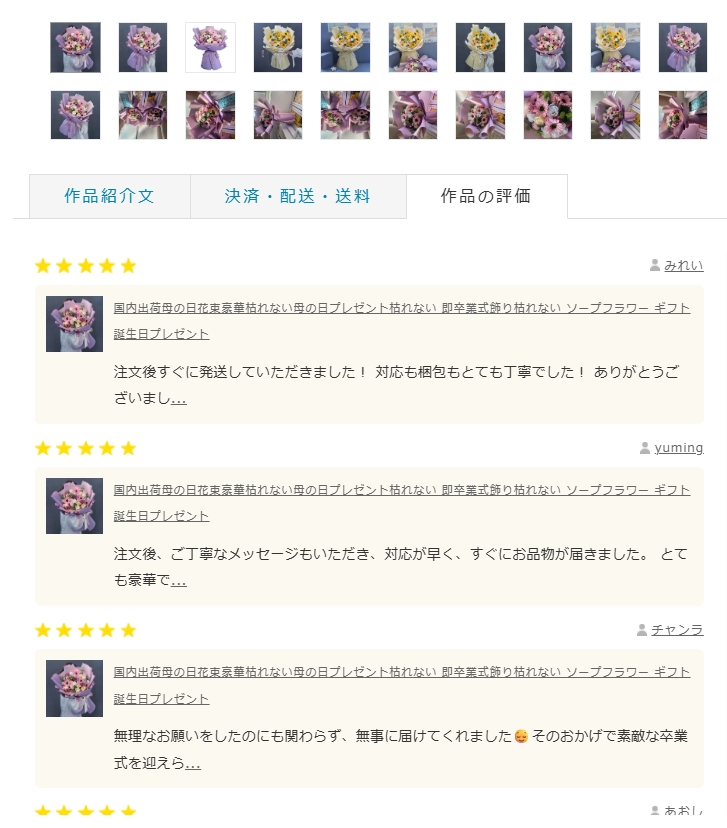Open the product thumbnail in みれい's review

pyautogui.click(x=74, y=324)
